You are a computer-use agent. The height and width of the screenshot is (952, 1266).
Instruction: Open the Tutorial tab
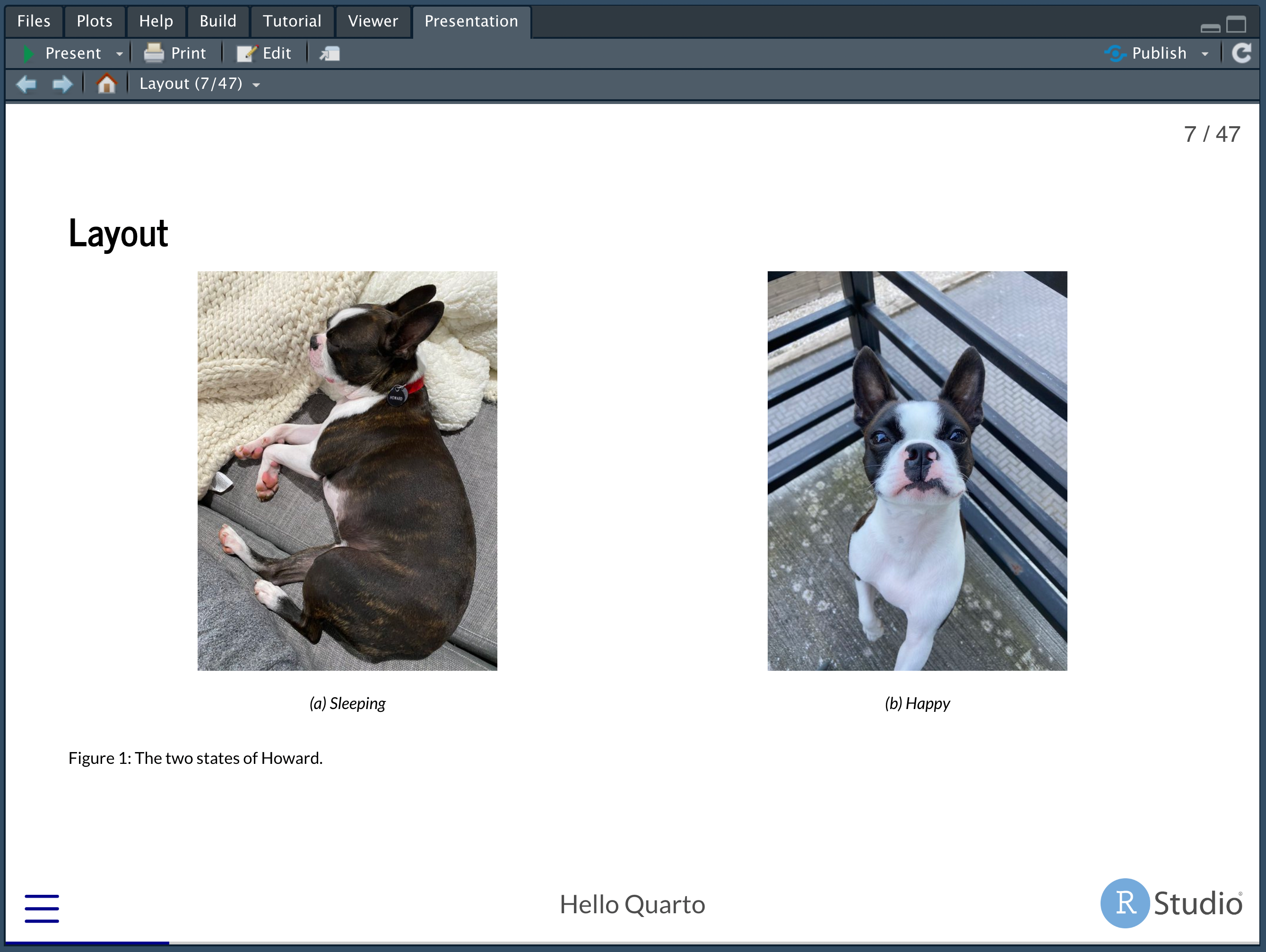click(292, 21)
